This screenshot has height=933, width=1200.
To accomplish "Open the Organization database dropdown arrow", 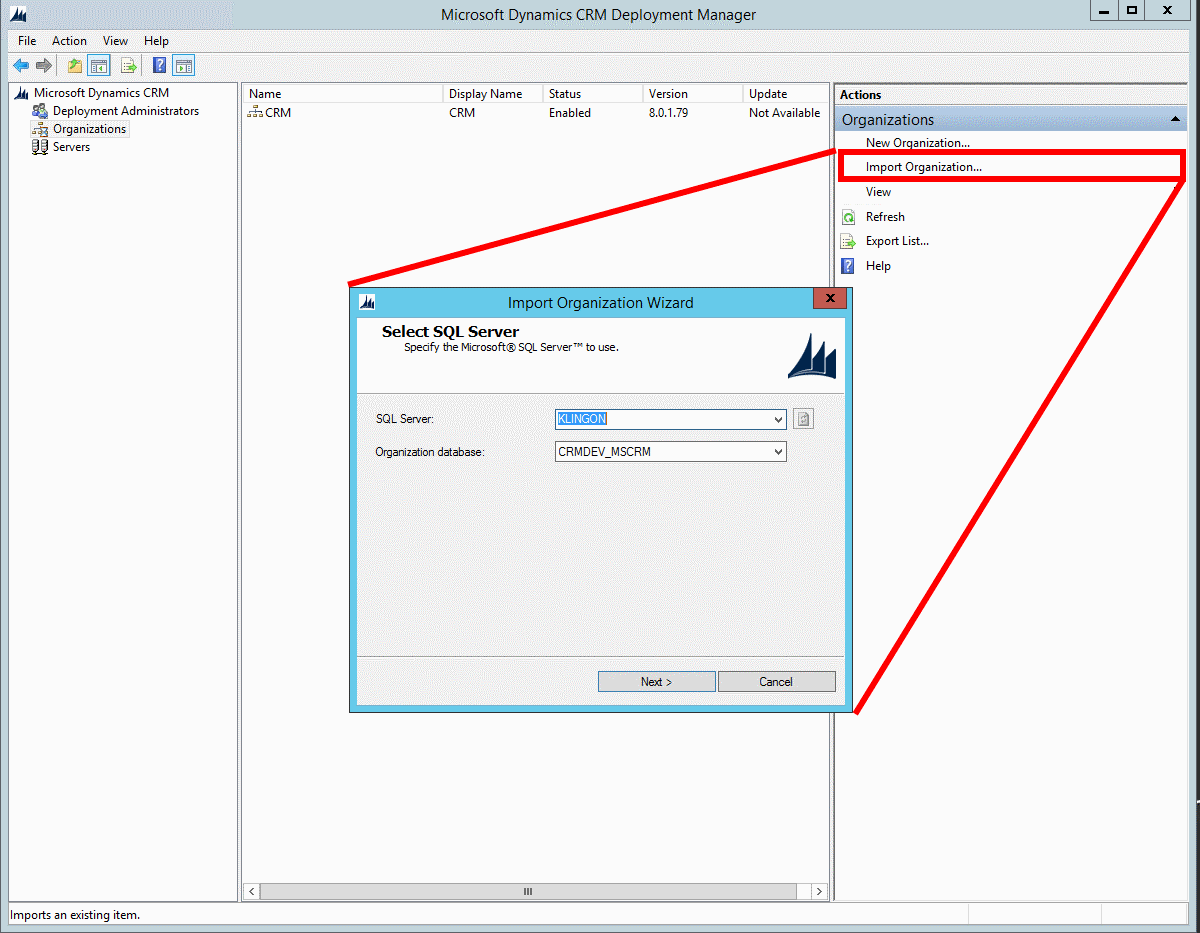I will [779, 452].
